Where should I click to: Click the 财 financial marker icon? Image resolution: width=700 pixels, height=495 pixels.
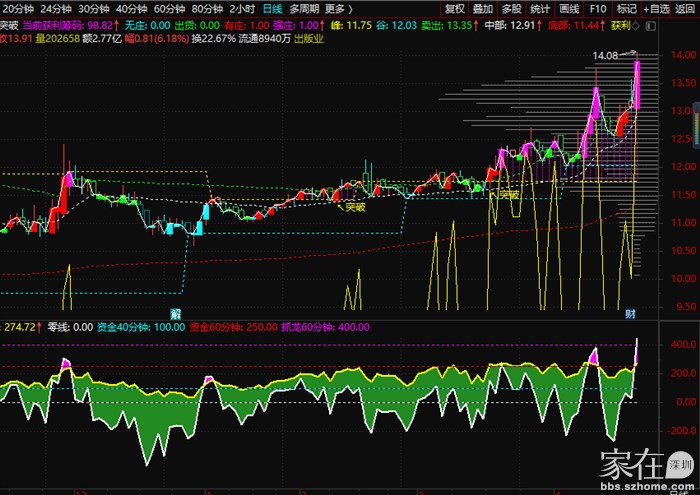click(x=630, y=313)
